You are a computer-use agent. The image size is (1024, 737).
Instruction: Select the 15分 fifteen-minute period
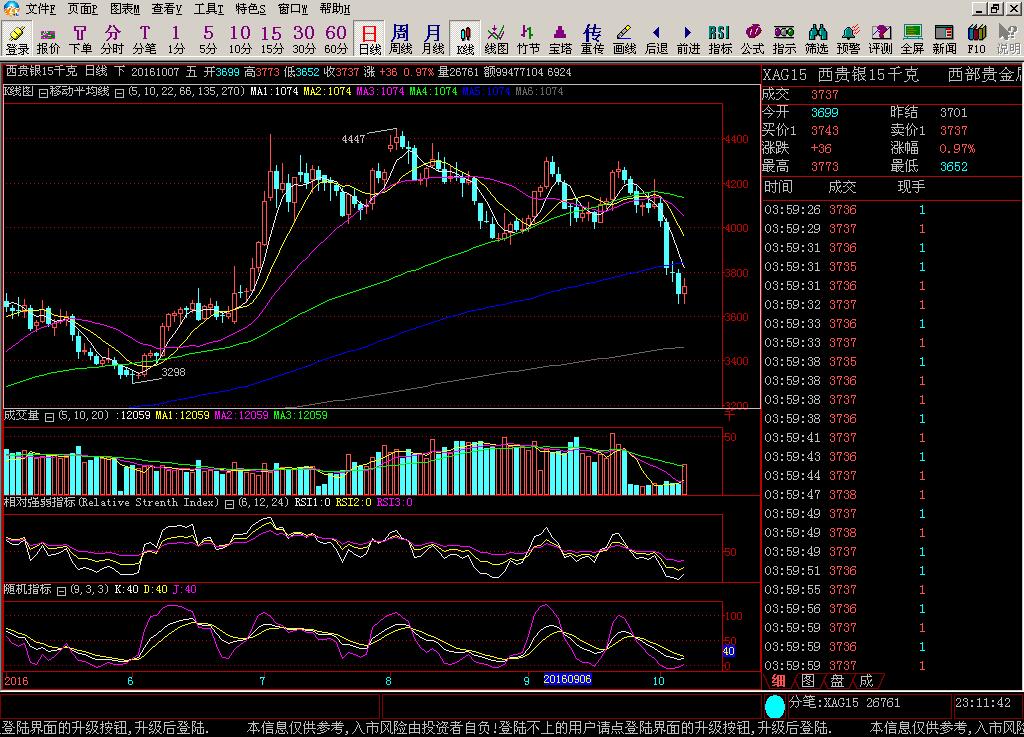(x=272, y=39)
